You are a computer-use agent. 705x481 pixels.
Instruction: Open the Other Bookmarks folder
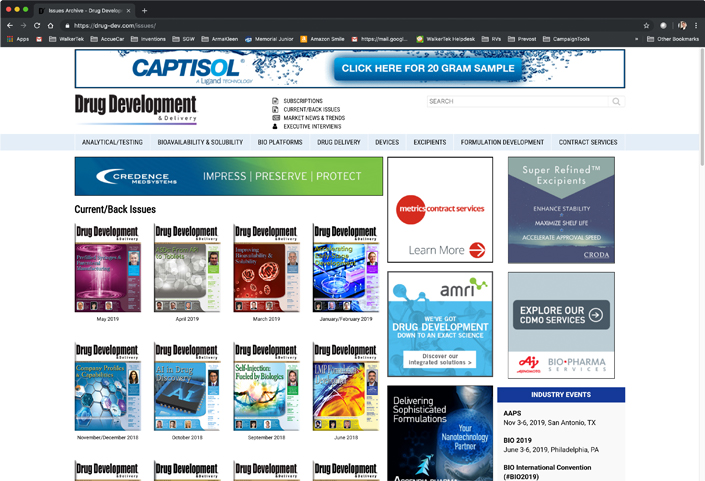(x=673, y=39)
